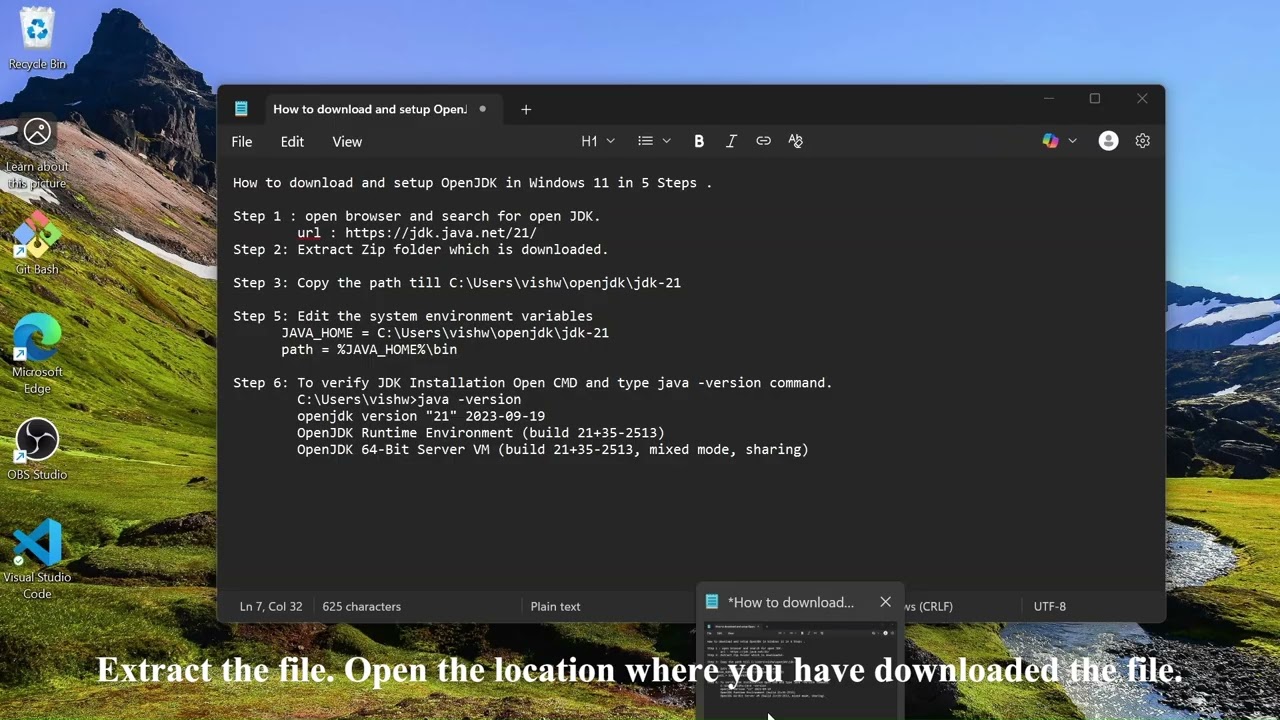Add a new Notepad tab
This screenshot has width=1280, height=720.
click(x=526, y=109)
